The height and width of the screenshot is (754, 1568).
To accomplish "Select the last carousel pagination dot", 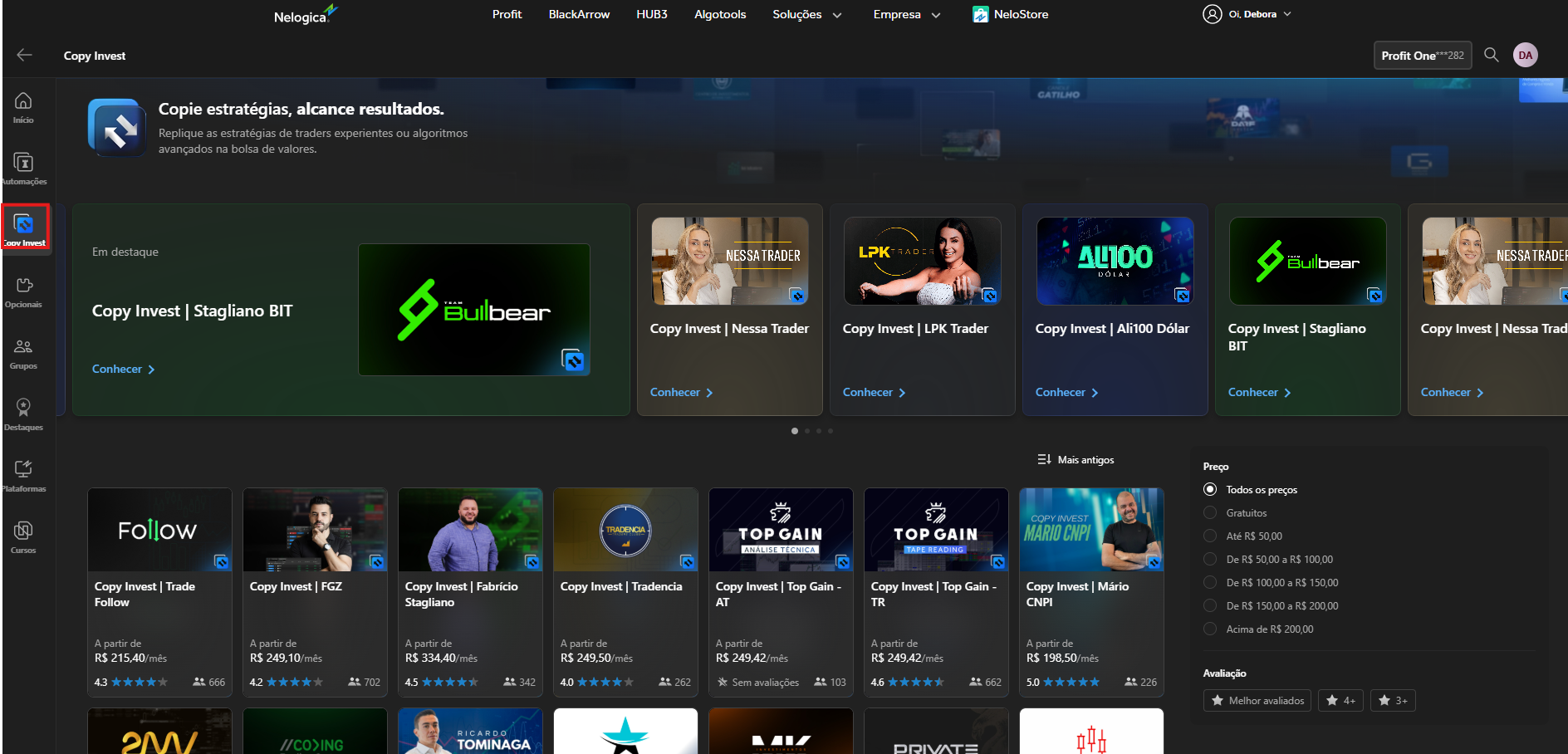I will click(x=830, y=431).
